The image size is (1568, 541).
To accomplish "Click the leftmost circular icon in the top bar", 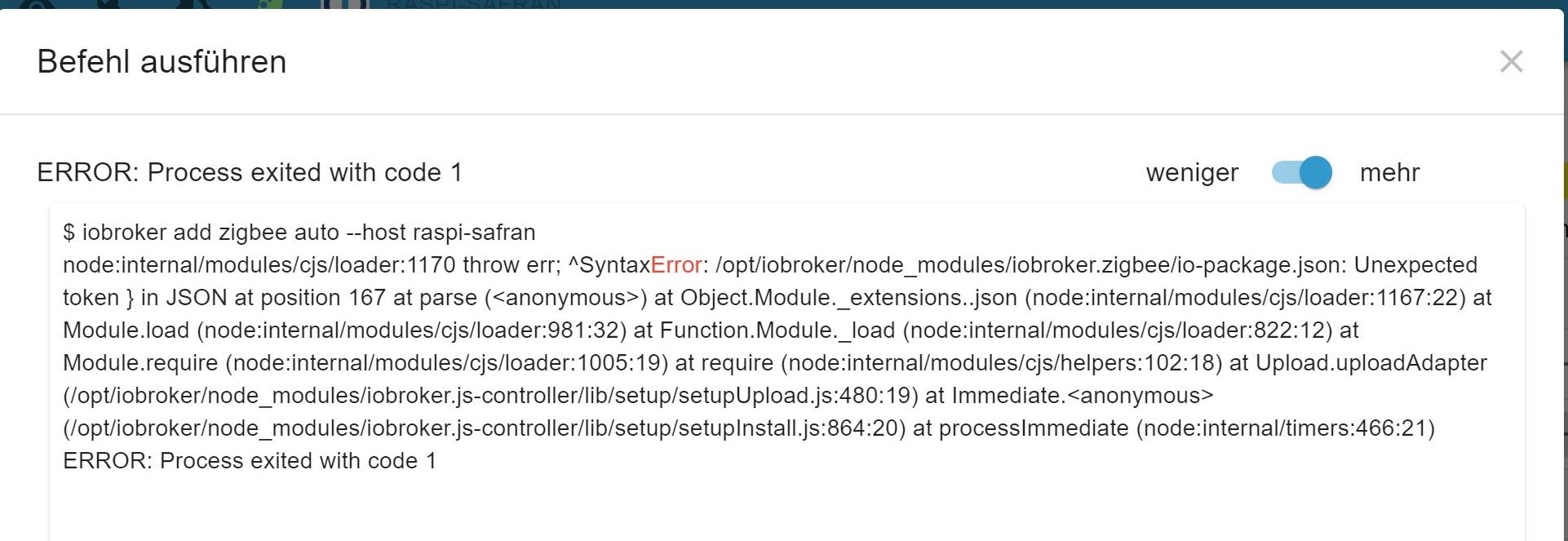I will coord(37,4).
